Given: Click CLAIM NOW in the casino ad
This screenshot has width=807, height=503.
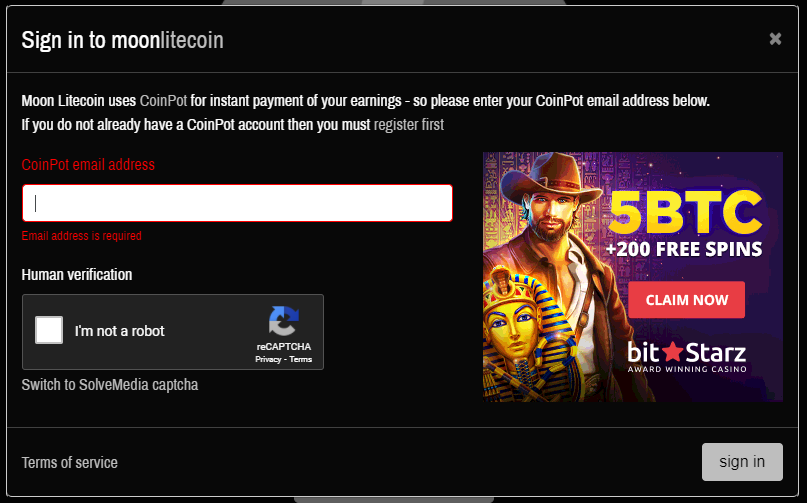Looking at the screenshot, I should pyautogui.click(x=687, y=300).
